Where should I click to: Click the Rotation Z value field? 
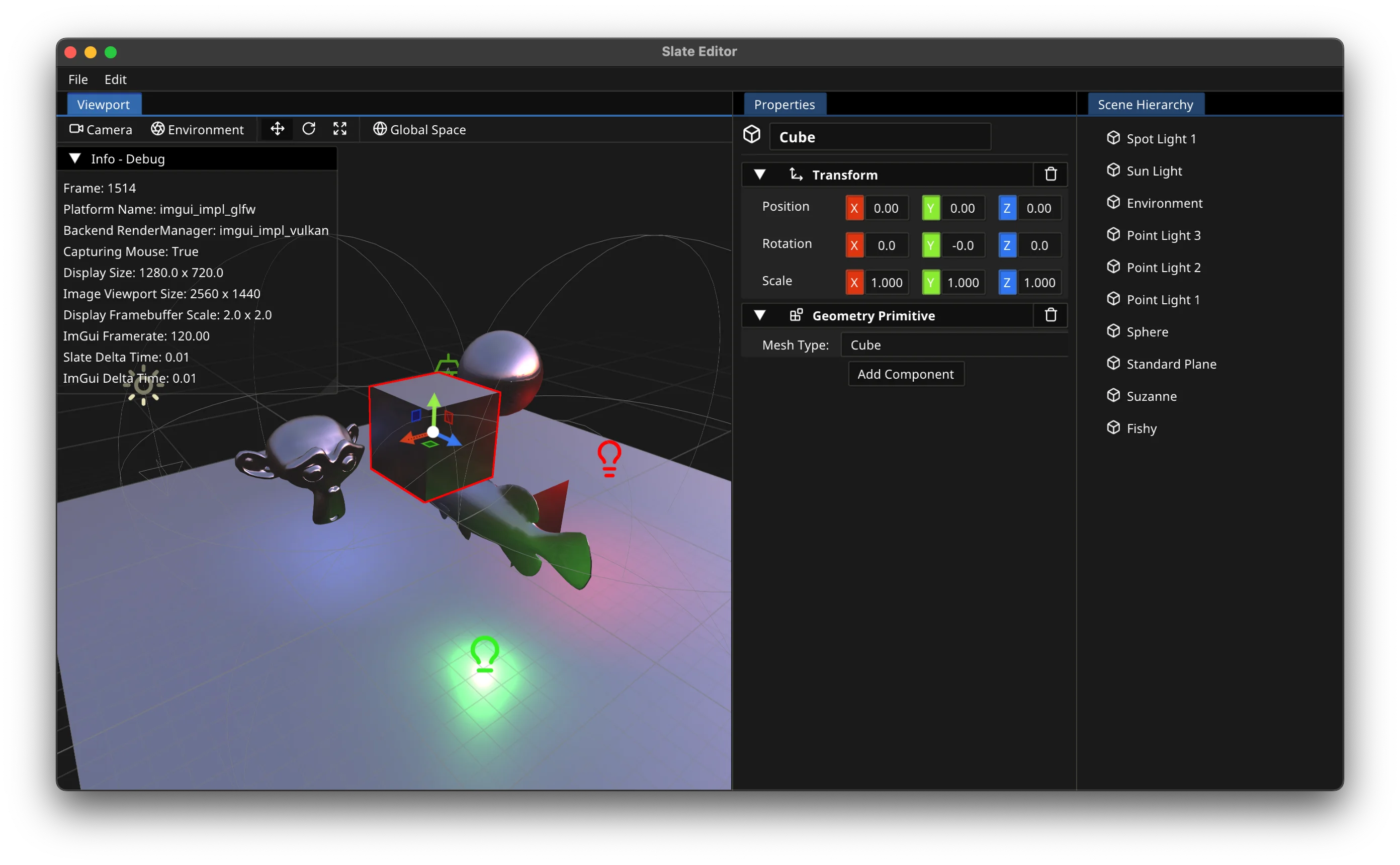tap(1039, 245)
